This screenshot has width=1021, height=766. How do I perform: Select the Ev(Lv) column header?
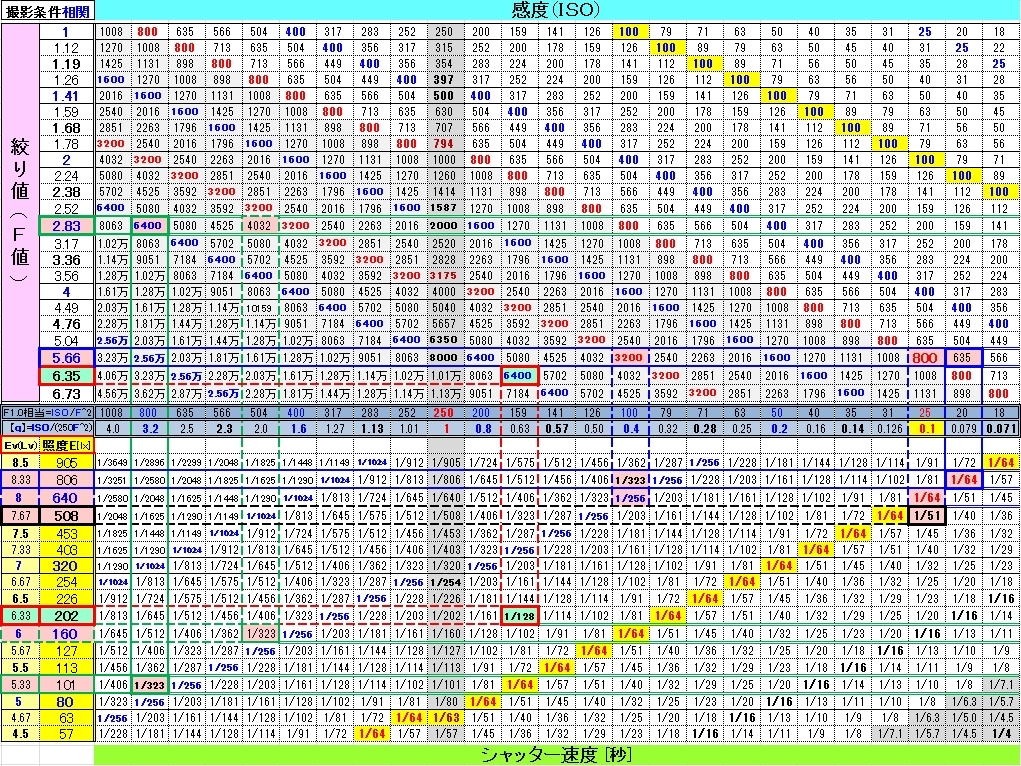point(20,446)
